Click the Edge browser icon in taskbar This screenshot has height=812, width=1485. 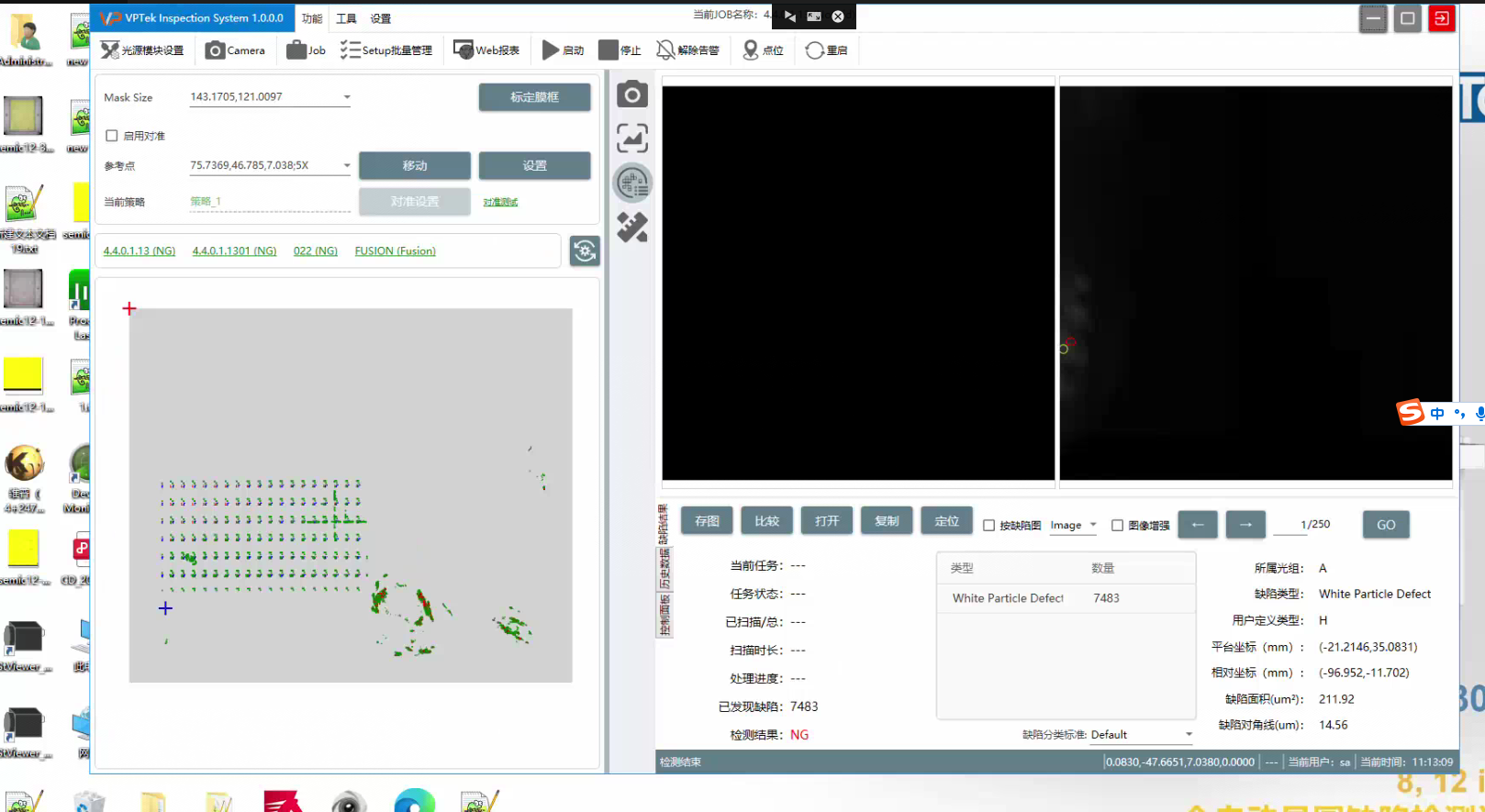pyautogui.click(x=414, y=801)
